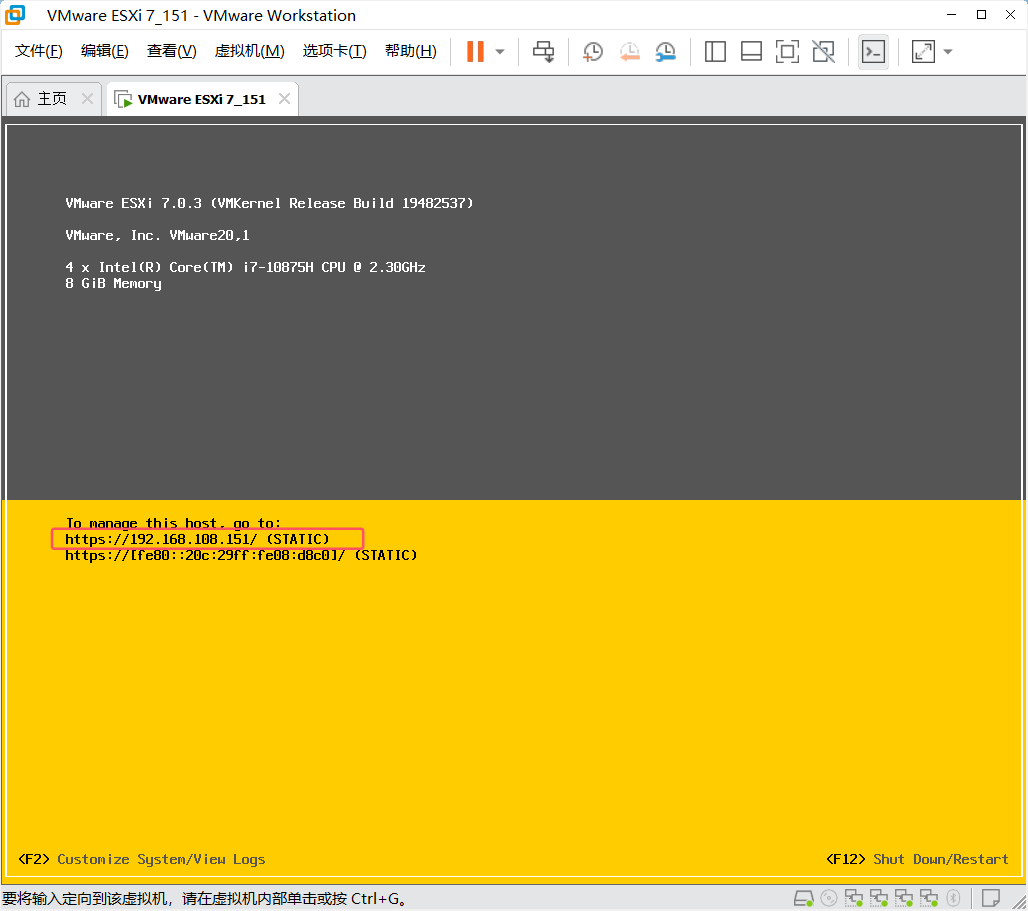Expand the stretch display dropdown arrow
1028x911 pixels.
[x=948, y=52]
